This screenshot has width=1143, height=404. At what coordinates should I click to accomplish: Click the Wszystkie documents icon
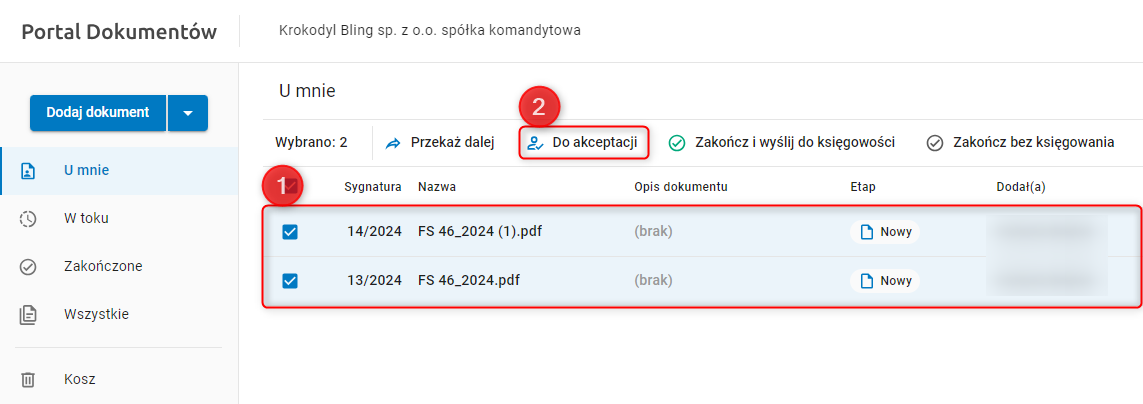[x=28, y=315]
